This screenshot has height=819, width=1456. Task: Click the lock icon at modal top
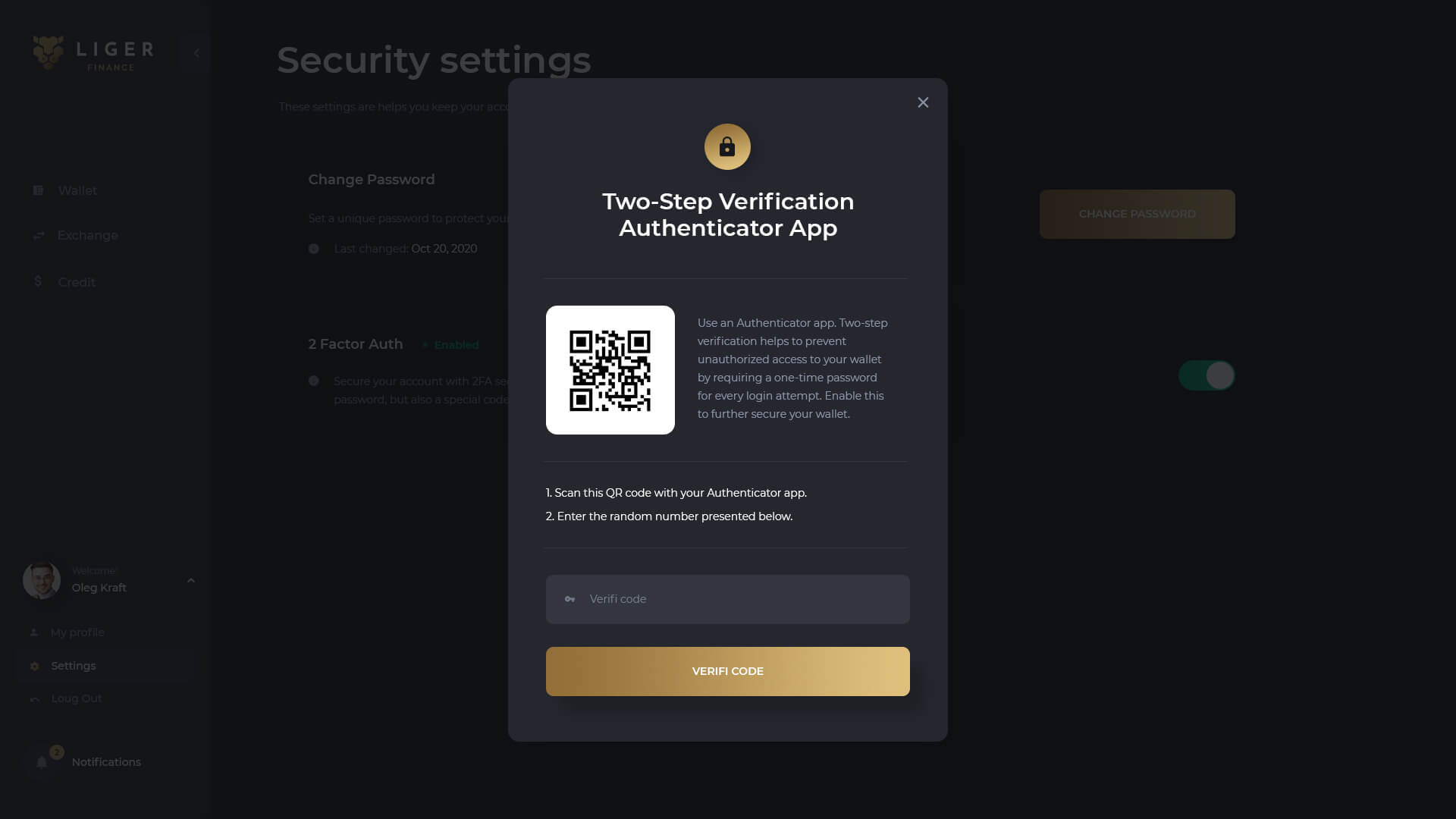point(727,146)
